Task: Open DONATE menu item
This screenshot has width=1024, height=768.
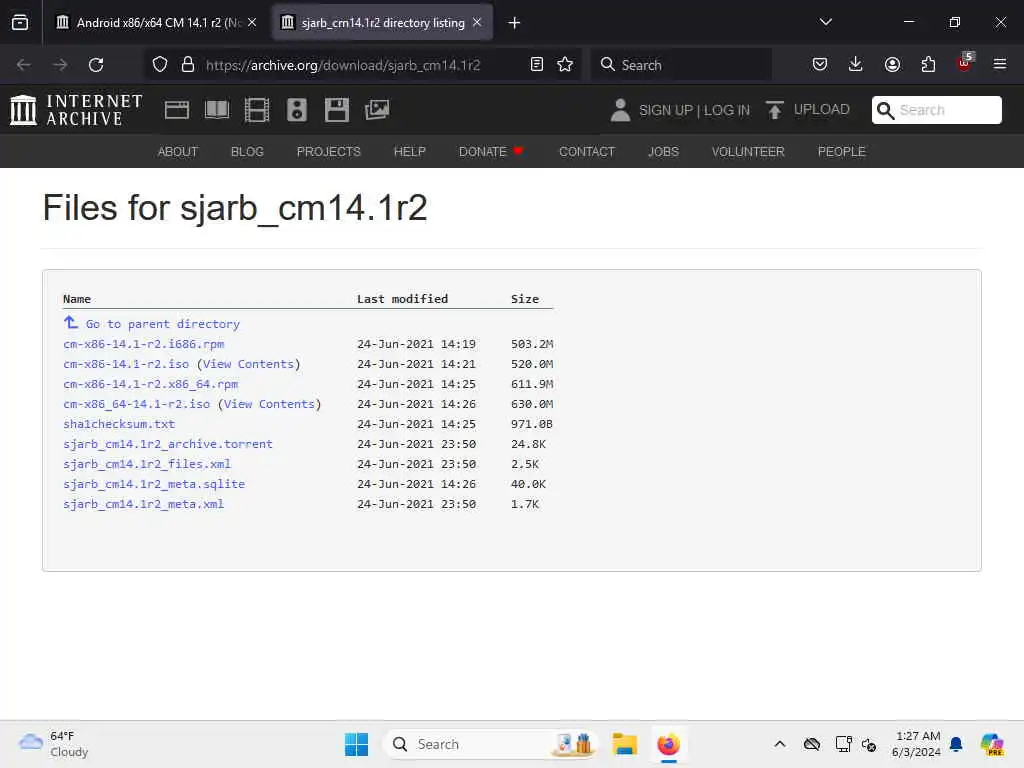Action: 491,152
